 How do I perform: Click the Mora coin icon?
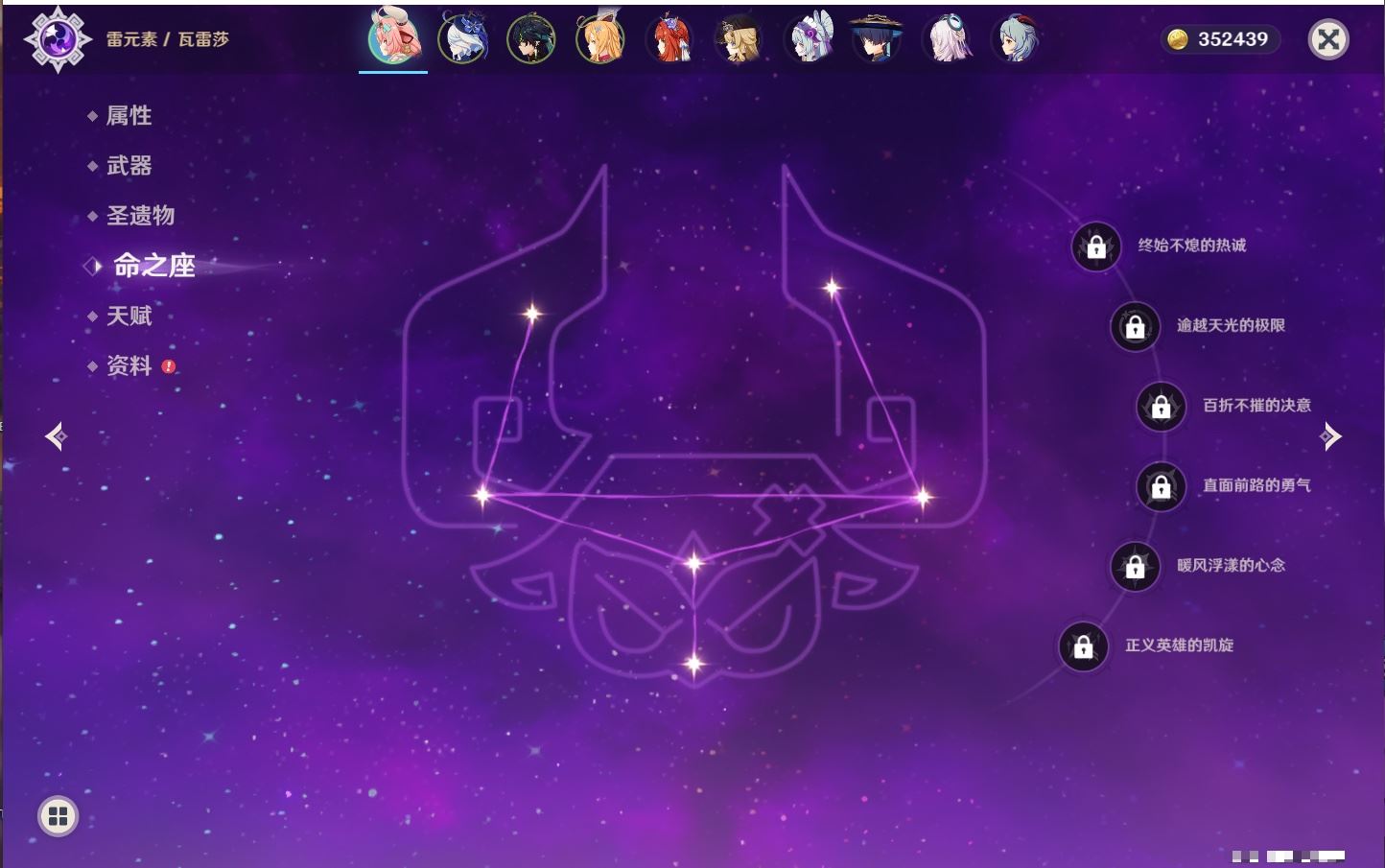pos(1178,39)
